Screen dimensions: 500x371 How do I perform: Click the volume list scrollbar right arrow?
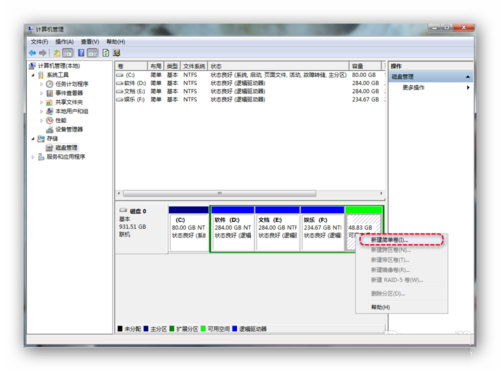tap(381, 193)
